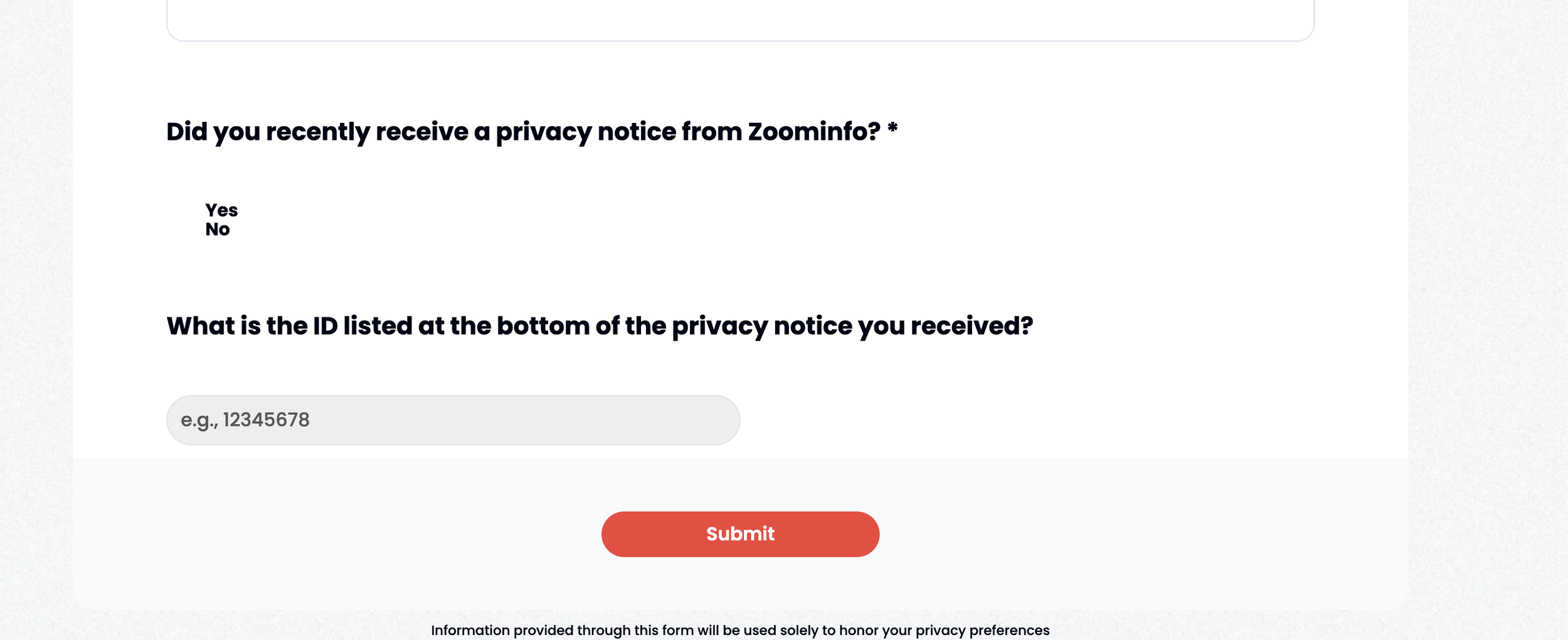Submit the privacy preferences form
1568x640 pixels.
click(x=740, y=534)
